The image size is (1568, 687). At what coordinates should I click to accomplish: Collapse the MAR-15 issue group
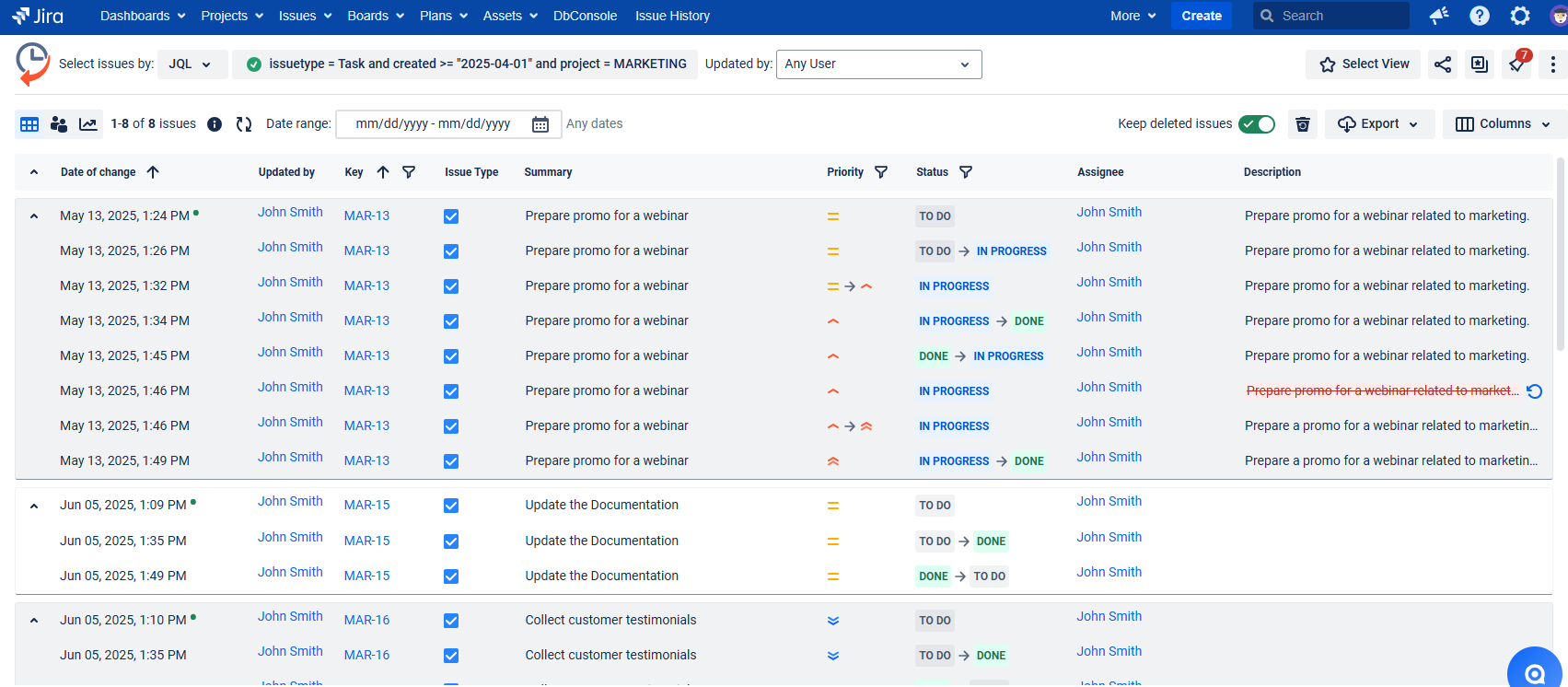(x=34, y=506)
